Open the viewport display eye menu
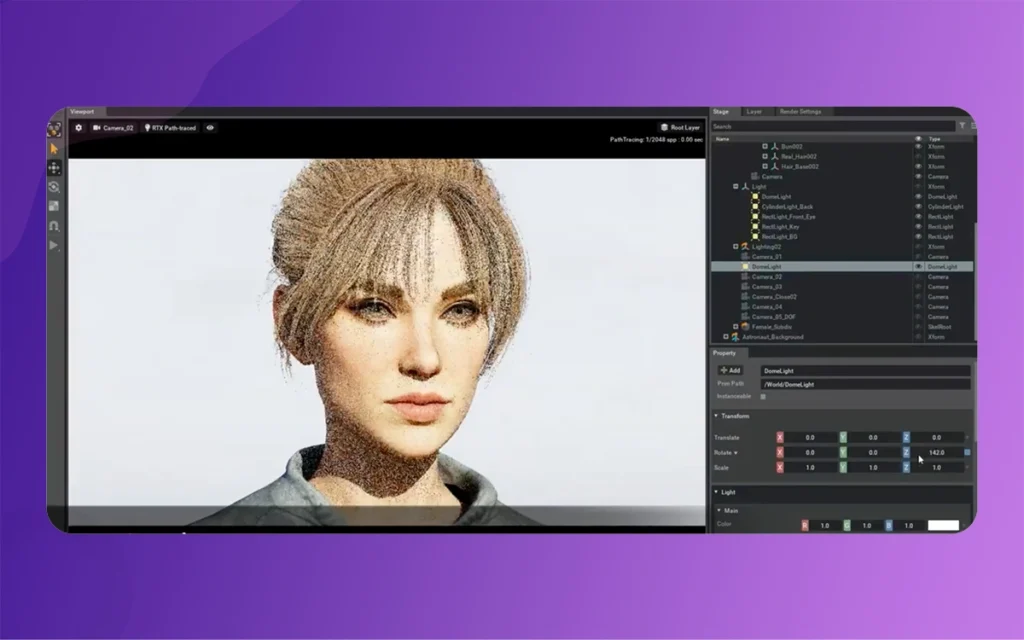Image resolution: width=1024 pixels, height=640 pixels. point(210,128)
